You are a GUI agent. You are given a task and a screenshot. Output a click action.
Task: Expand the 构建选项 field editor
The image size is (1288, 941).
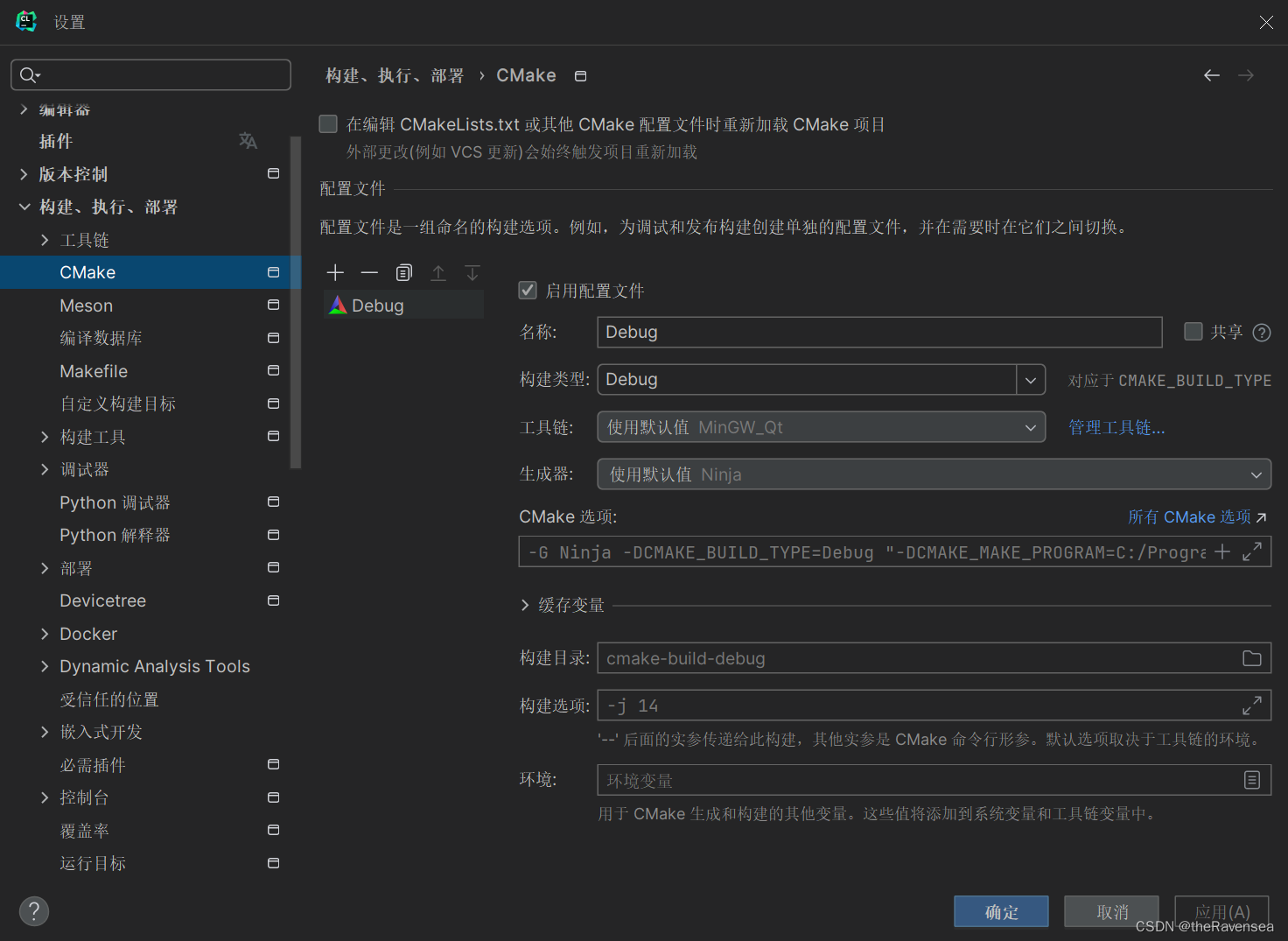tap(1252, 705)
